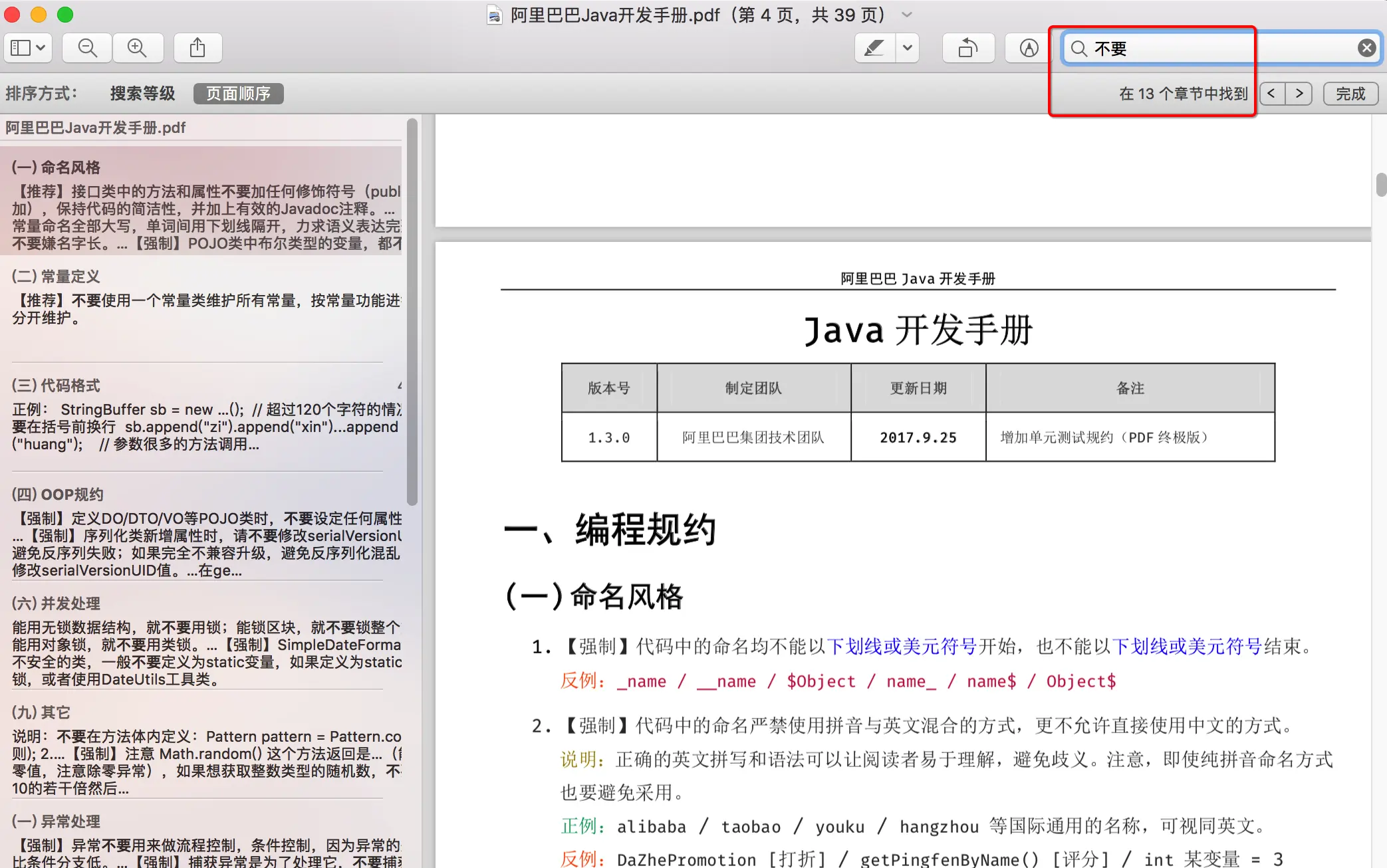
Task: Click the 阿里巴巴集团技术团队 table cell
Action: 753,437
